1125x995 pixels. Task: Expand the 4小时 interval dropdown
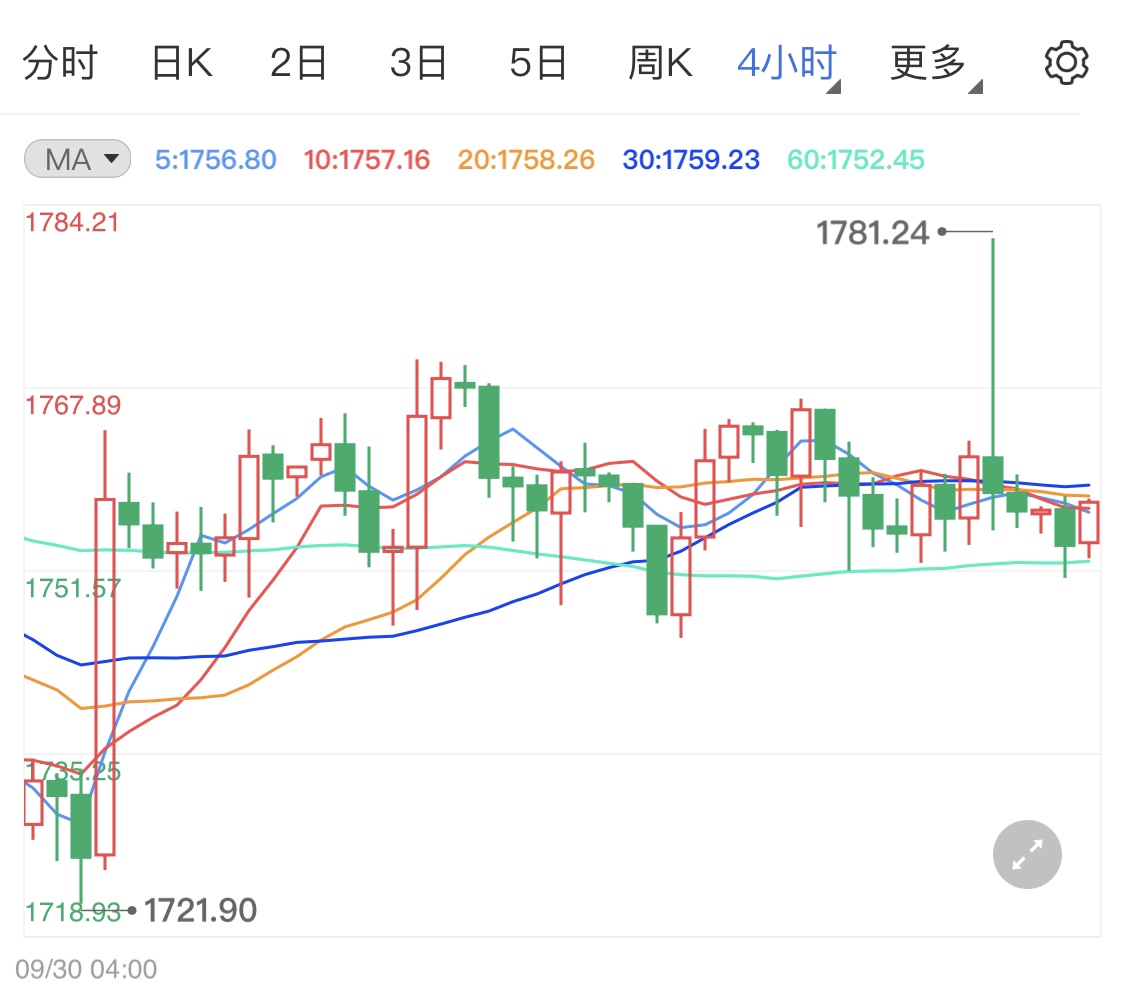789,65
